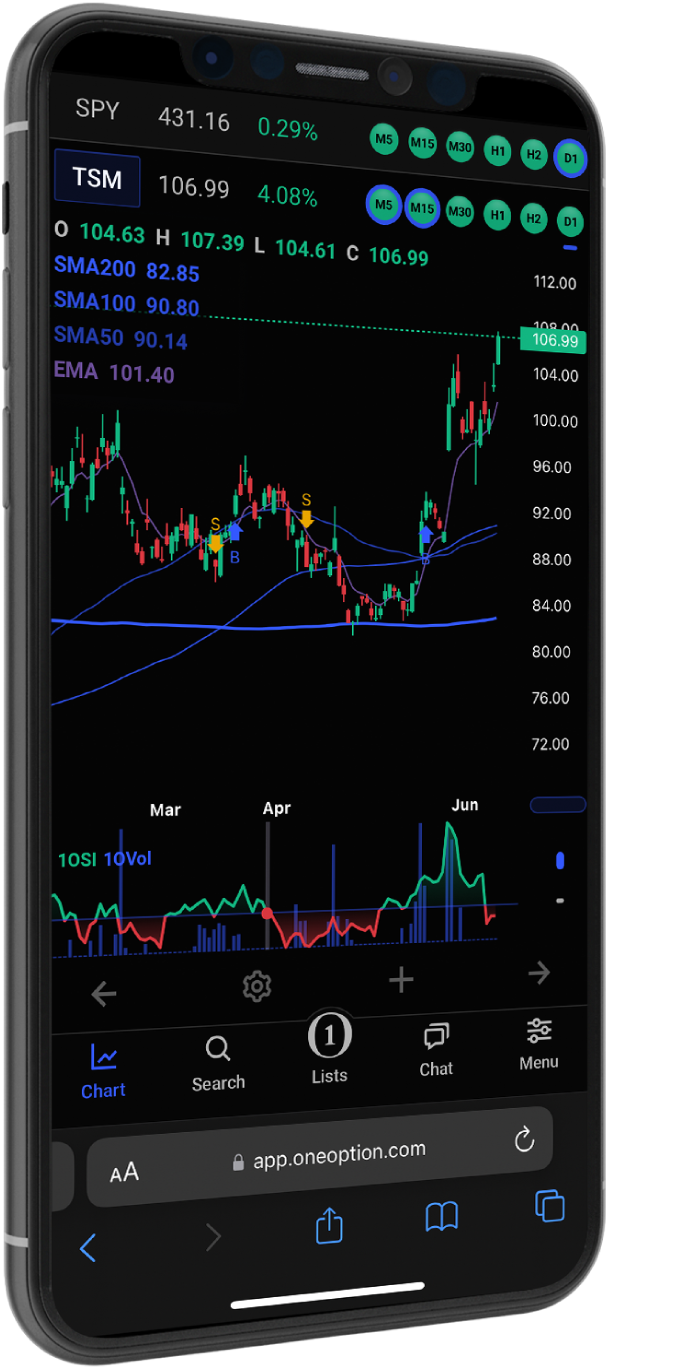Click the SPY ticker label
This screenshot has width=696, height=1368.
[98, 110]
